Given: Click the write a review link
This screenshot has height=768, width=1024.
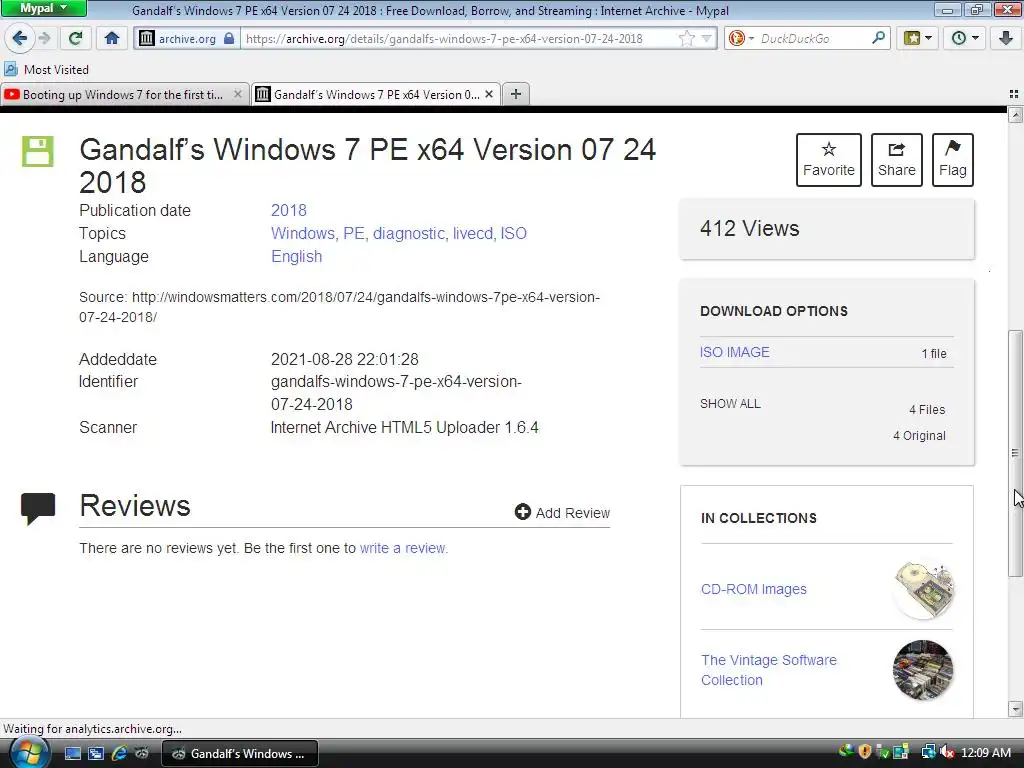Looking at the screenshot, I should pos(404,548).
